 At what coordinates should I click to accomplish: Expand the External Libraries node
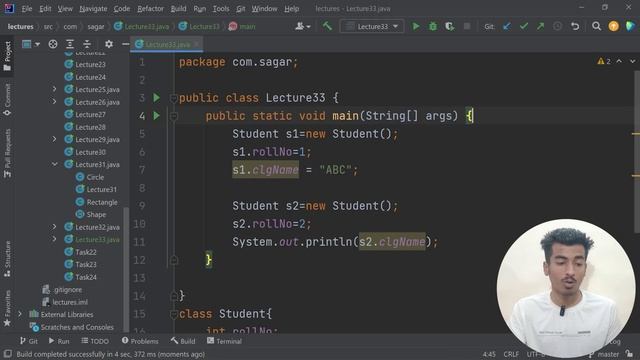(20, 314)
